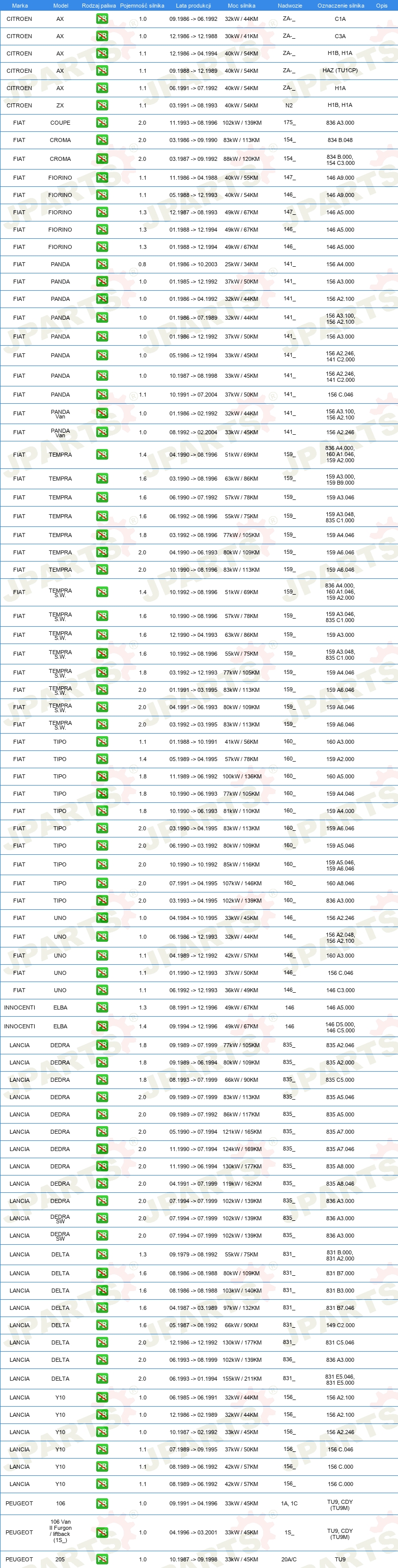Click the Pojemność silnika column header

[142, 6]
